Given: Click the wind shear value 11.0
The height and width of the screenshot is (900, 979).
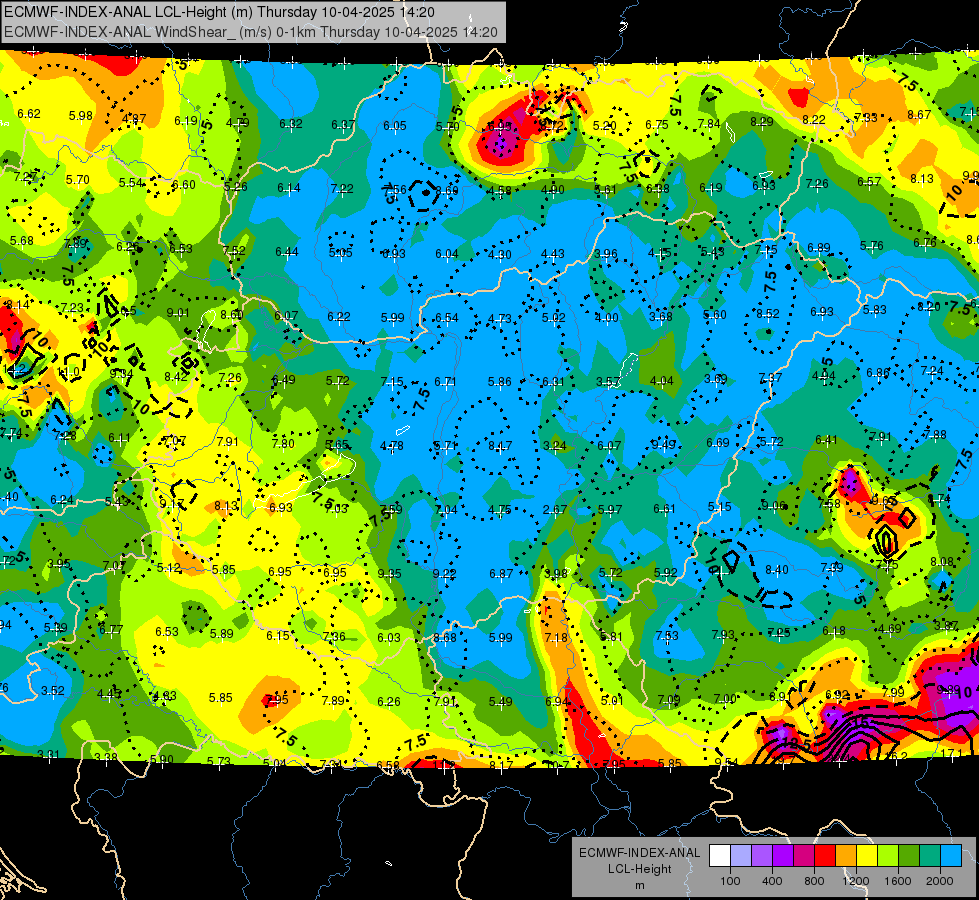Looking at the screenshot, I should (x=69, y=372).
